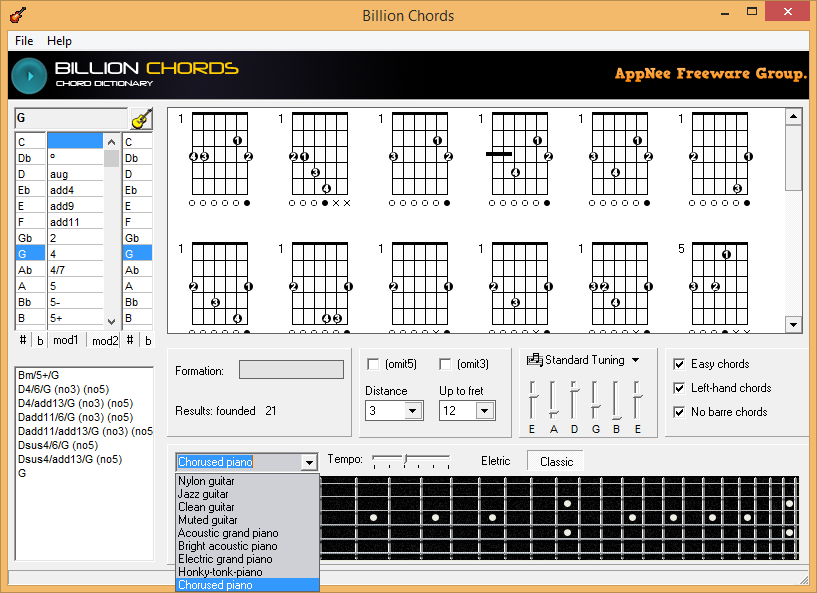
Task: Click the Standard Tuning sheet music icon
Action: pos(535,360)
